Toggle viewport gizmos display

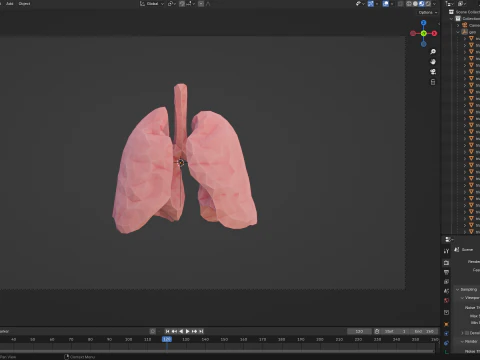(371, 4)
